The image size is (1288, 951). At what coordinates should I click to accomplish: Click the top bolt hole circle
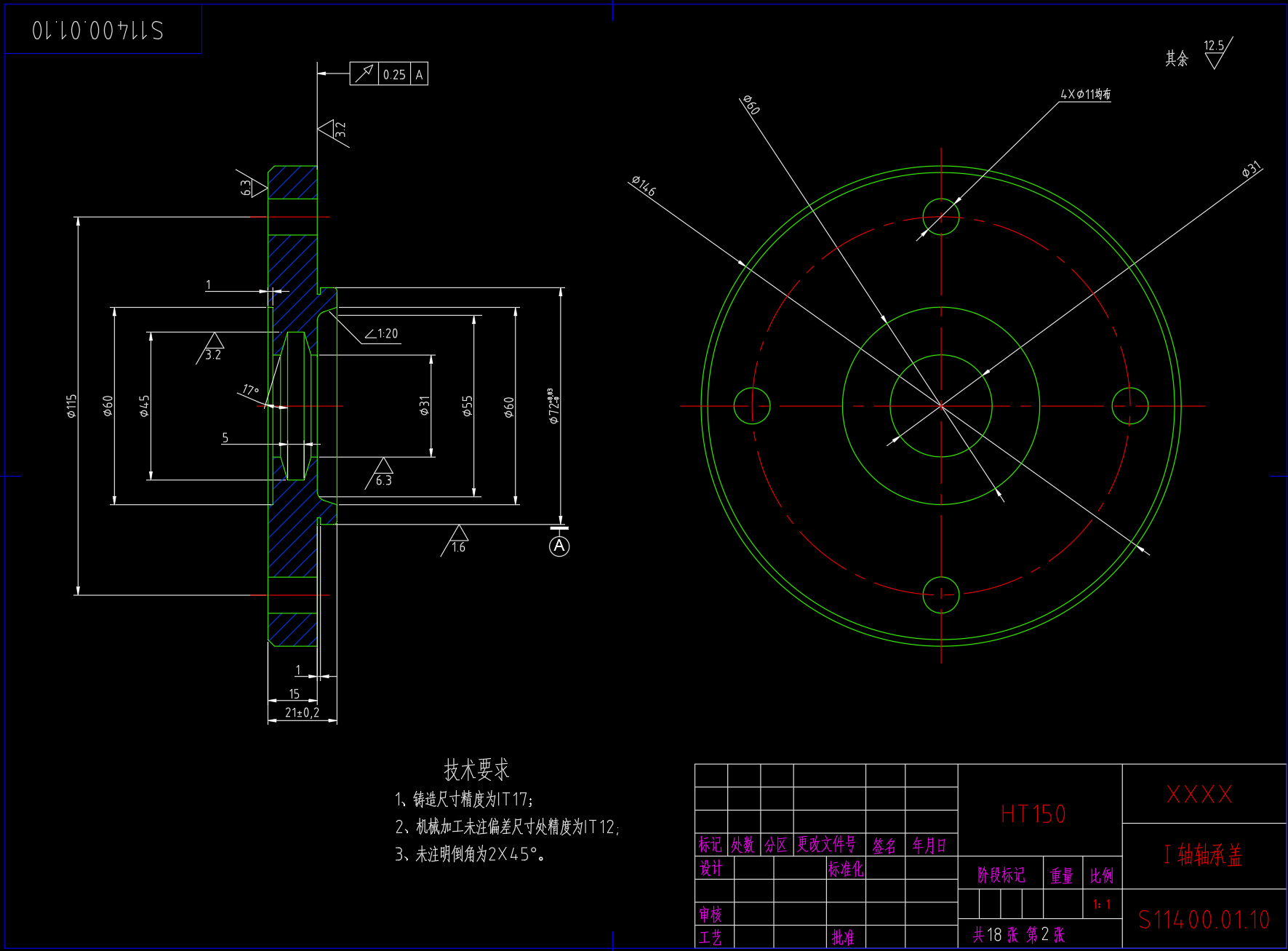(x=941, y=217)
